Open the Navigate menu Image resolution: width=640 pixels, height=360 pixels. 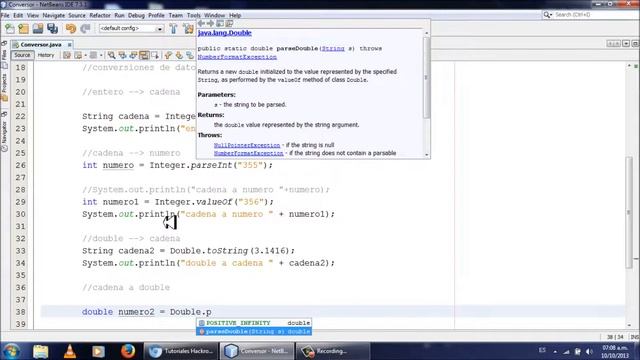pos(53,15)
